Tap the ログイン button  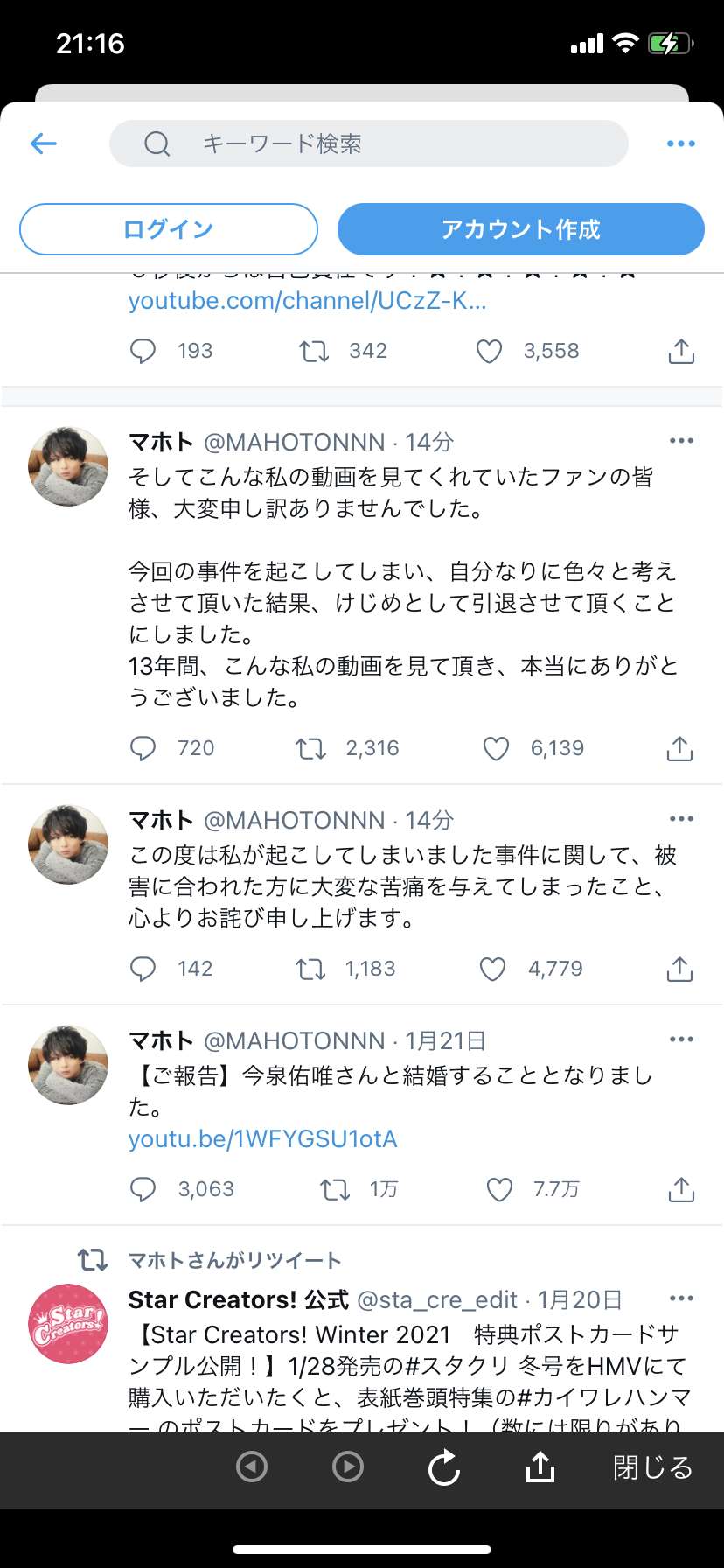pos(169,229)
